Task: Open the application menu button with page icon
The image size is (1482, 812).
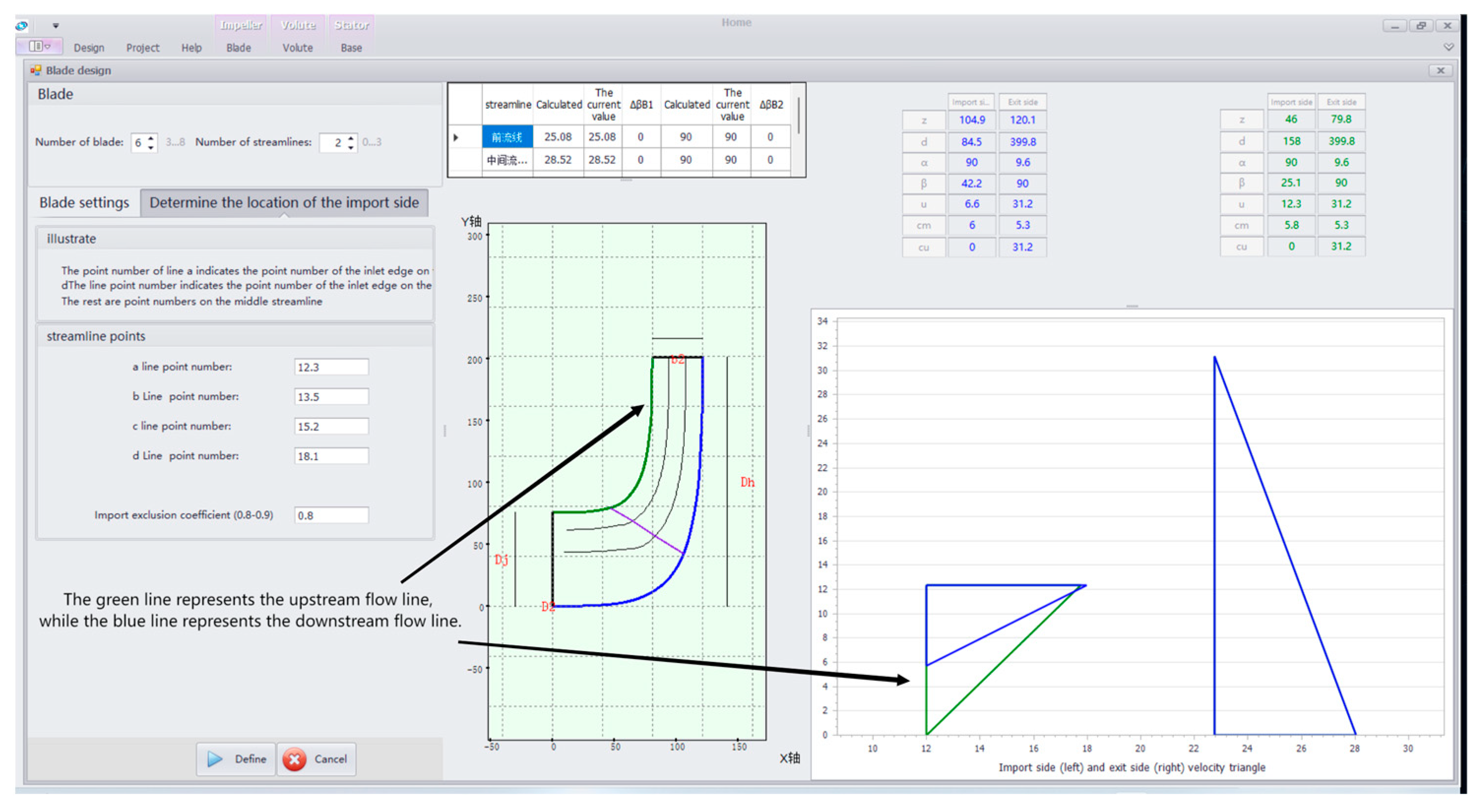Action: click(x=39, y=46)
